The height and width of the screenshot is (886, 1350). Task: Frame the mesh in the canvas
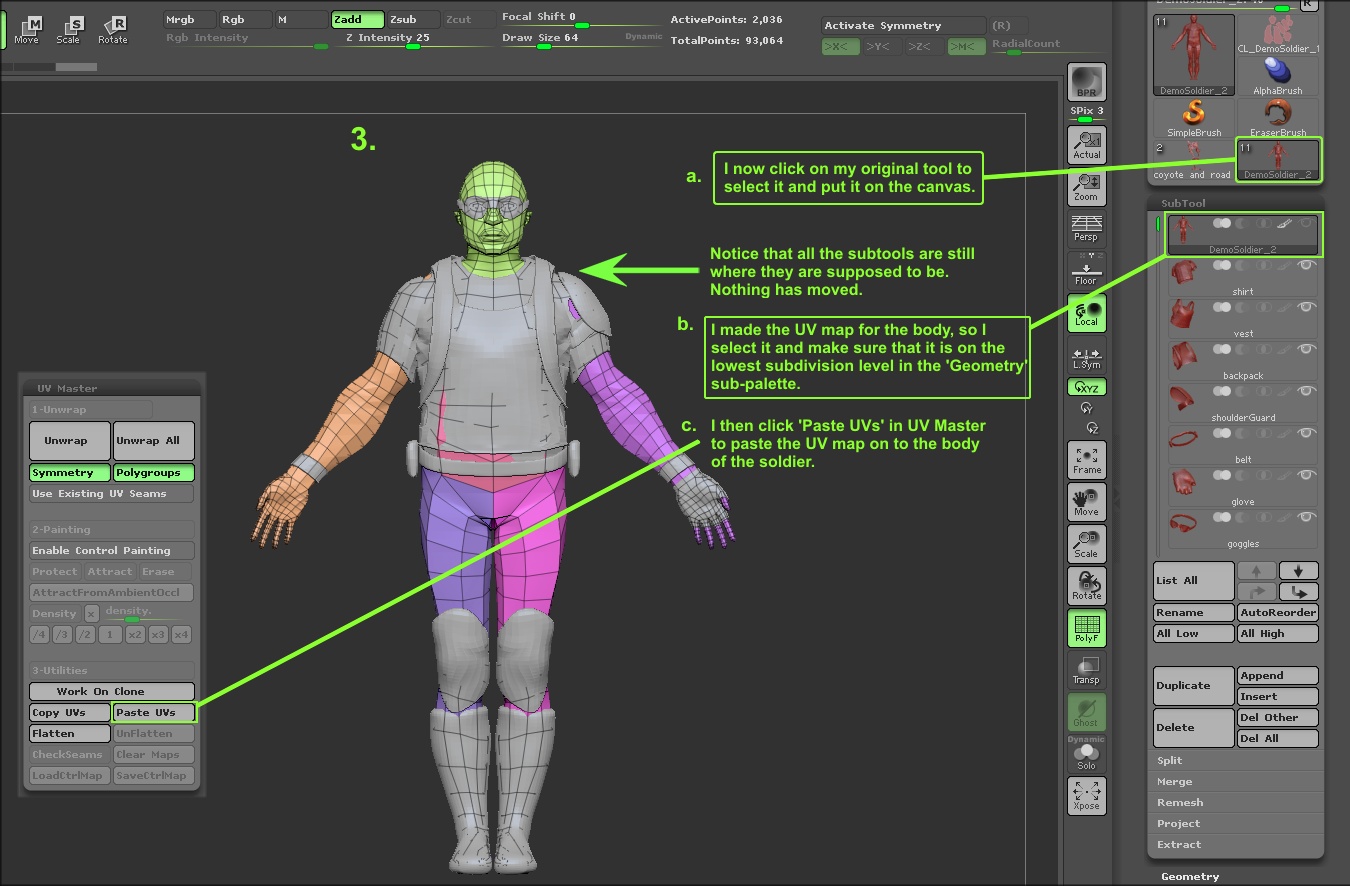point(1086,459)
